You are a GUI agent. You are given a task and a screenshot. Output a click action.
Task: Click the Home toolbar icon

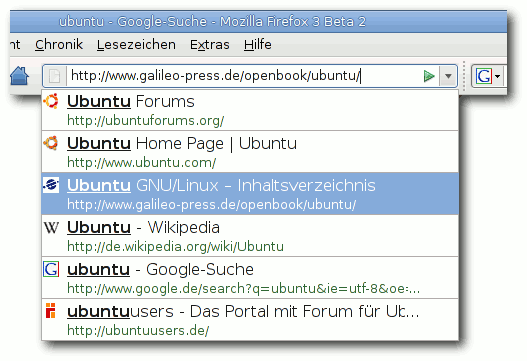[x=19, y=76]
